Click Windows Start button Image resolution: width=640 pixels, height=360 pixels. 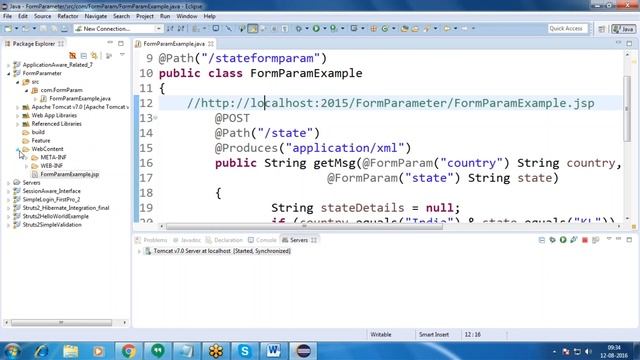pos(12,351)
